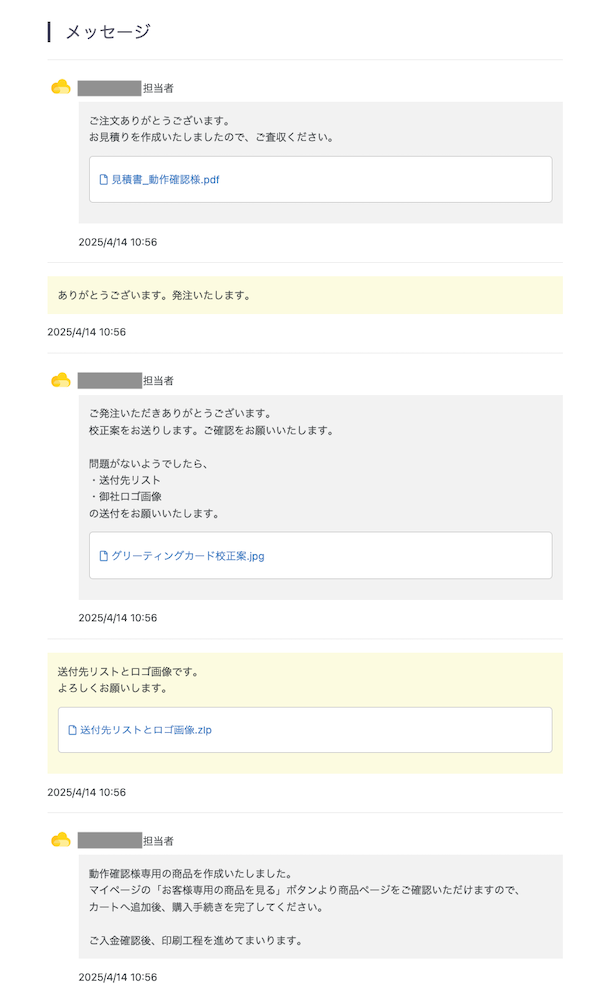Open the グリーティングカード校正案.jpg attachment link
Image resolution: width=600 pixels, height=992 pixels.
click(x=188, y=556)
